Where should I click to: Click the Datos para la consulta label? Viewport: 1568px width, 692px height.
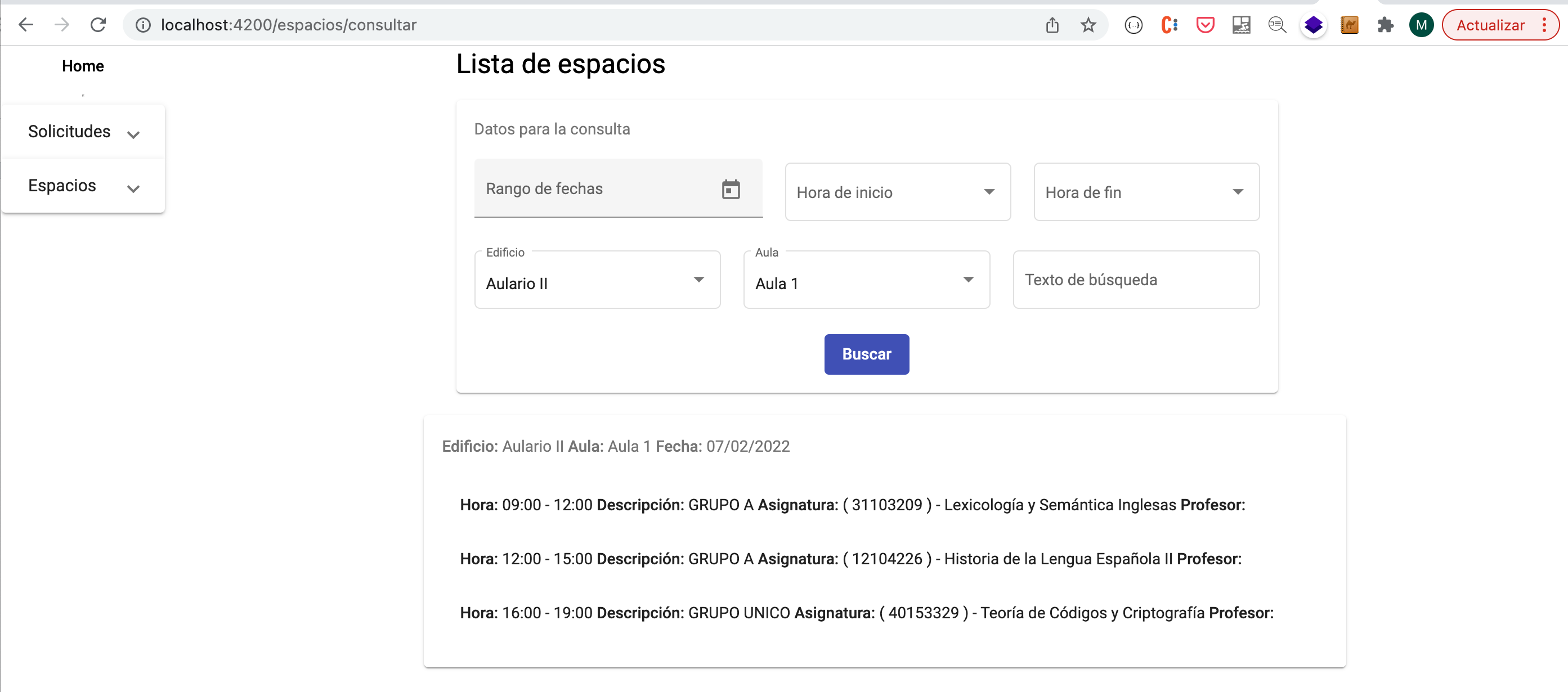[552, 129]
